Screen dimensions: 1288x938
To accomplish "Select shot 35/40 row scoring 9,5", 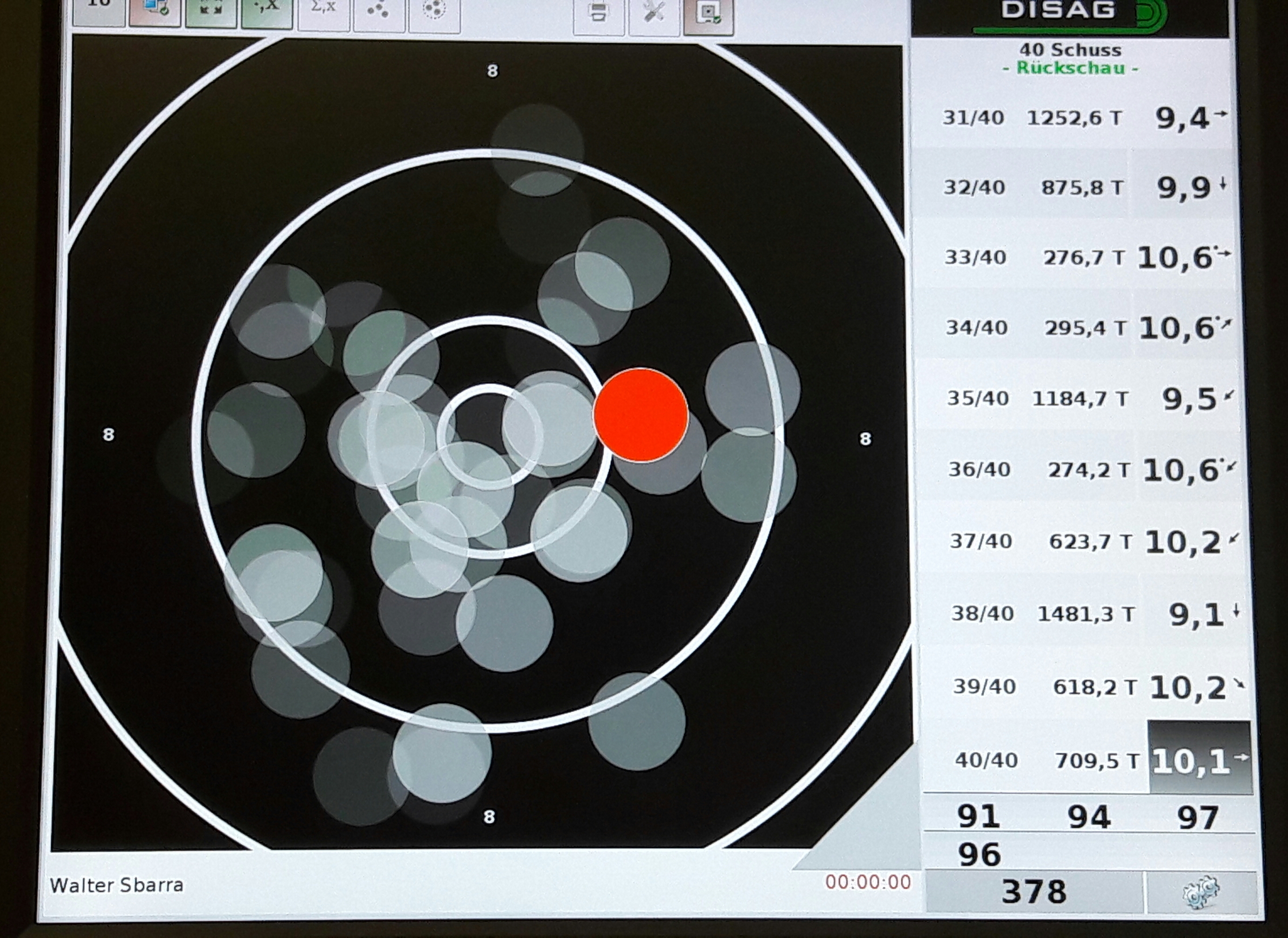I will click(1079, 398).
